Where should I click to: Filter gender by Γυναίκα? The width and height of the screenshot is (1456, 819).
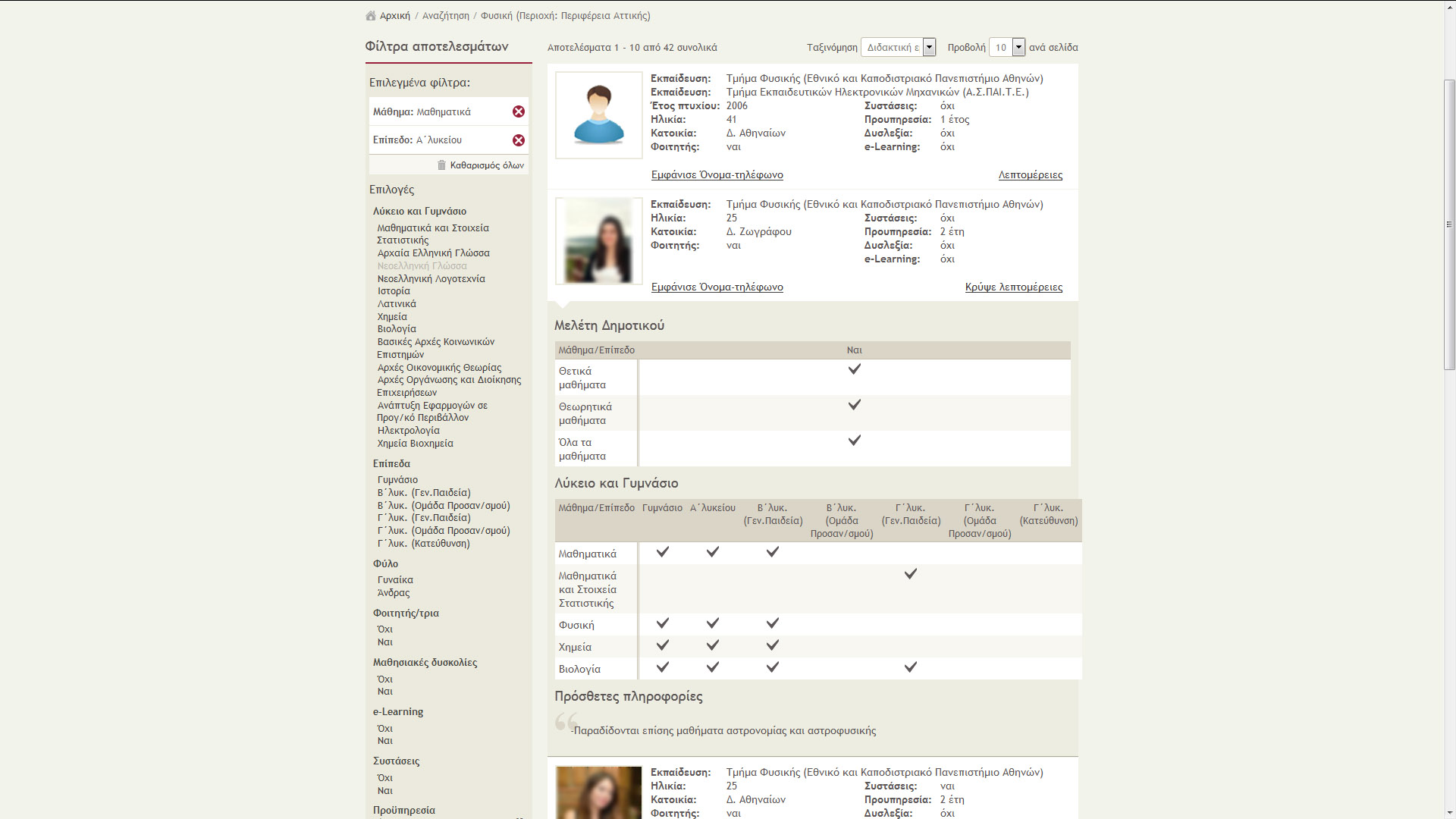[395, 580]
